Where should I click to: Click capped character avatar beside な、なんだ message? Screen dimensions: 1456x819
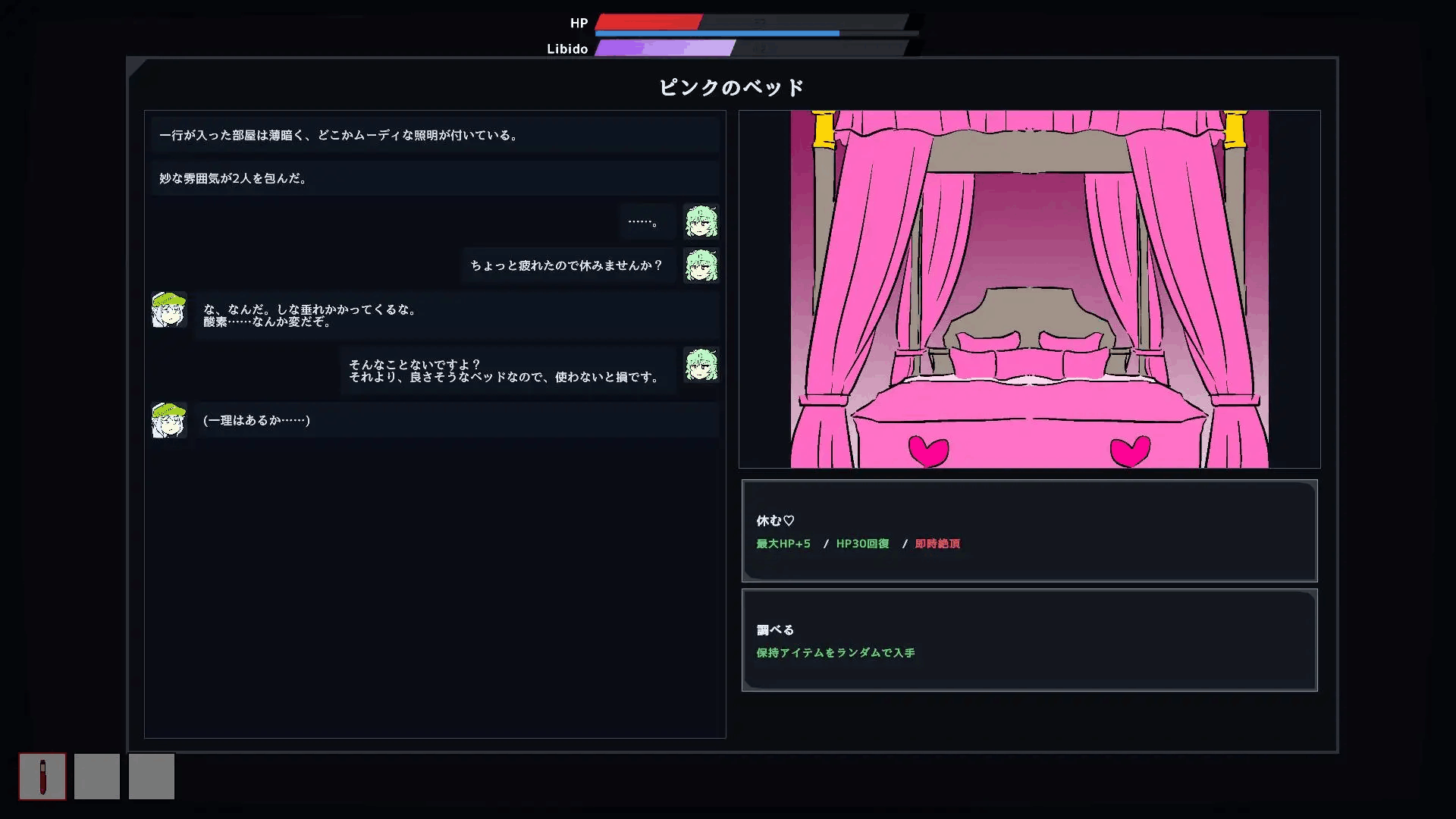(168, 309)
